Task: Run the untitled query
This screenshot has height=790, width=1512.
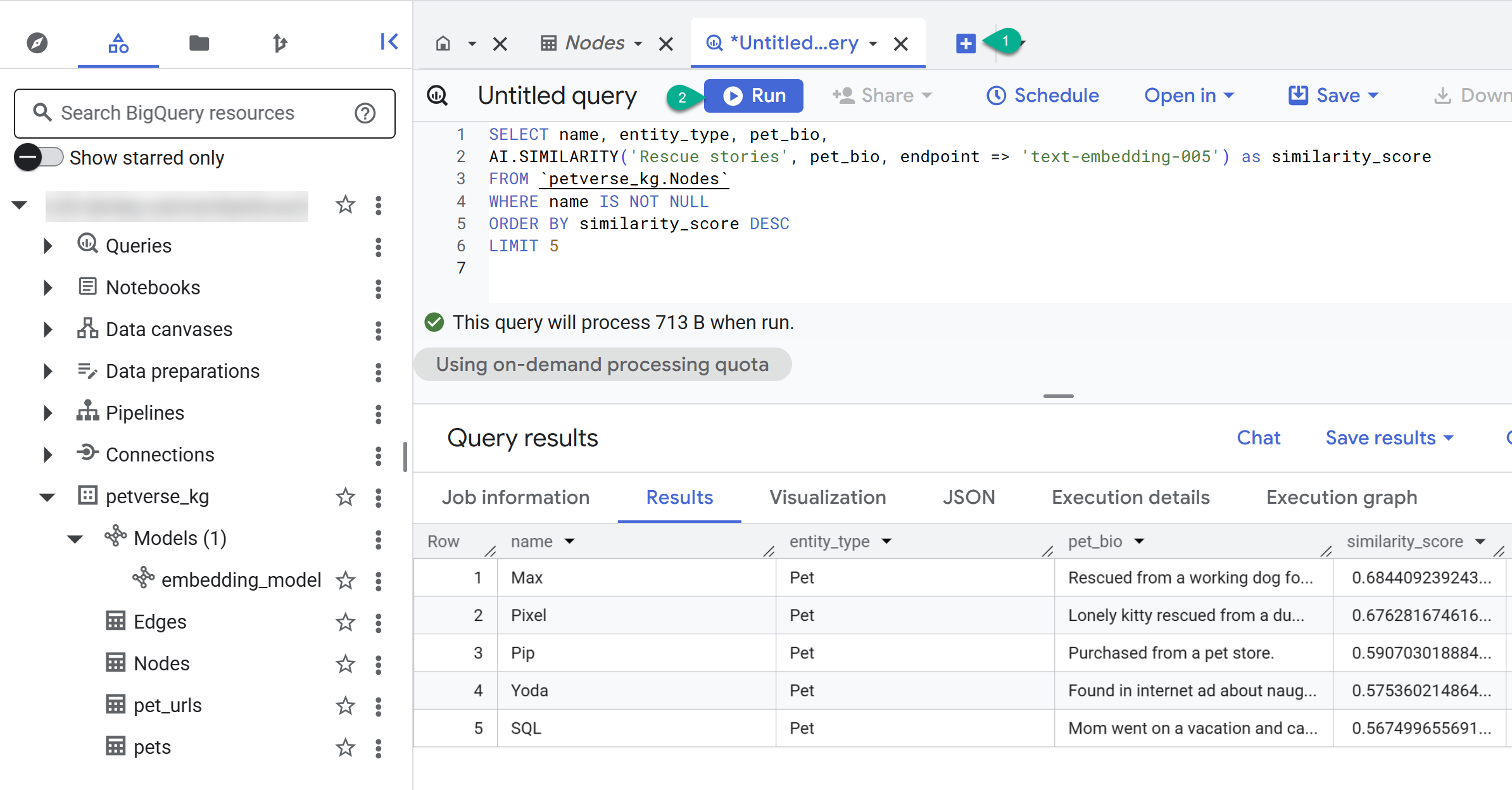Action: [x=753, y=96]
